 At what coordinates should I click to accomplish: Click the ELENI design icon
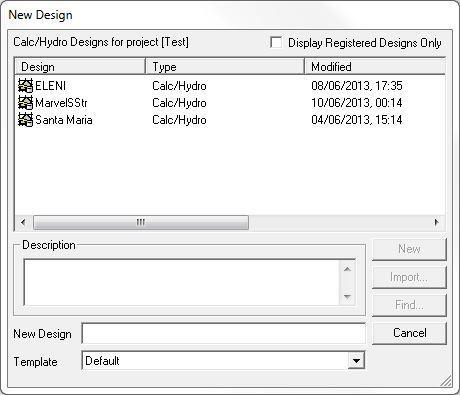click(25, 86)
